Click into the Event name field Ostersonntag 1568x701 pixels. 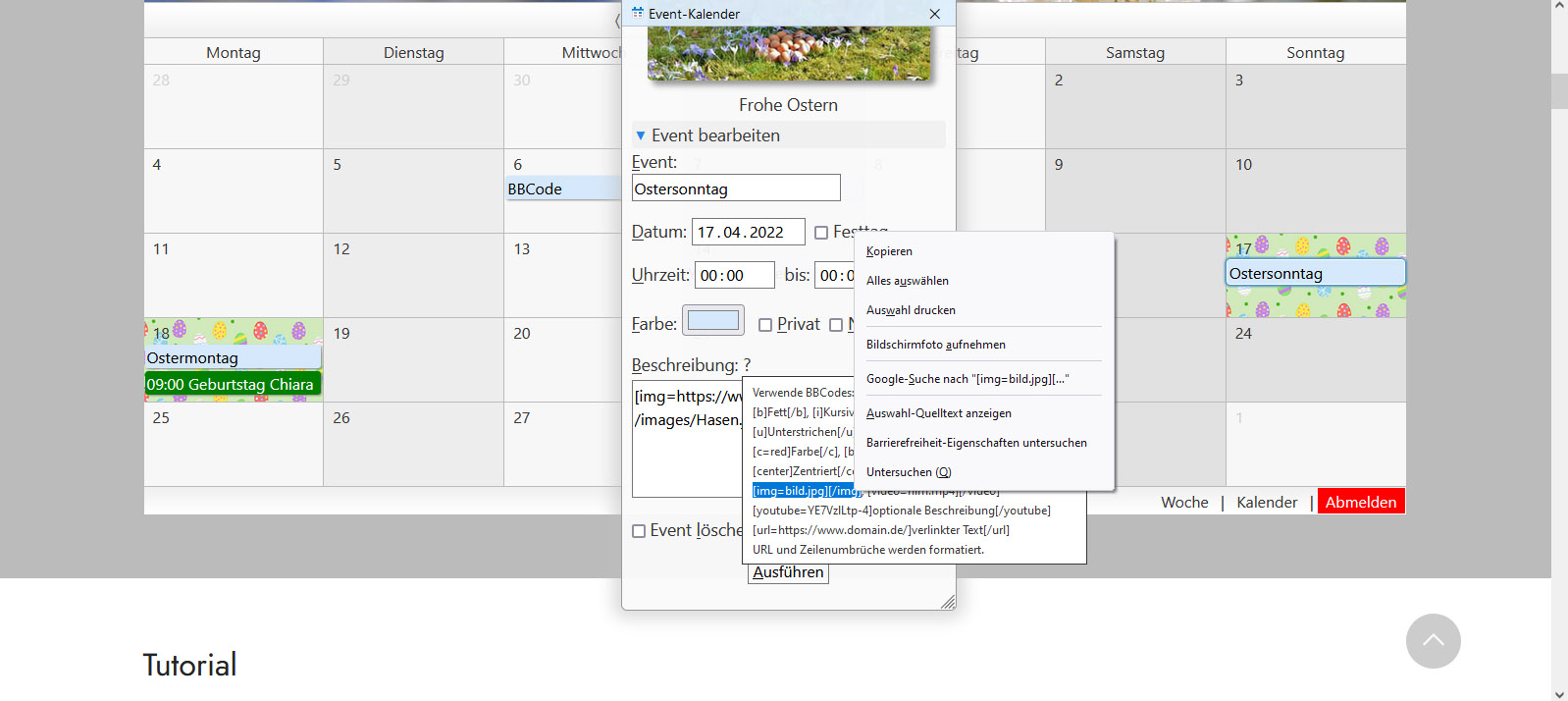(x=736, y=189)
